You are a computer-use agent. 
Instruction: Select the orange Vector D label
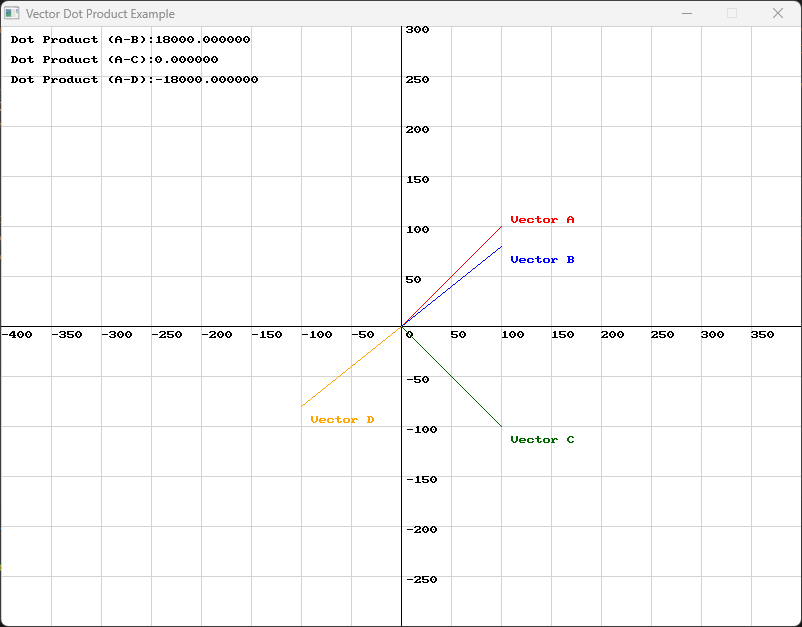click(x=340, y=419)
